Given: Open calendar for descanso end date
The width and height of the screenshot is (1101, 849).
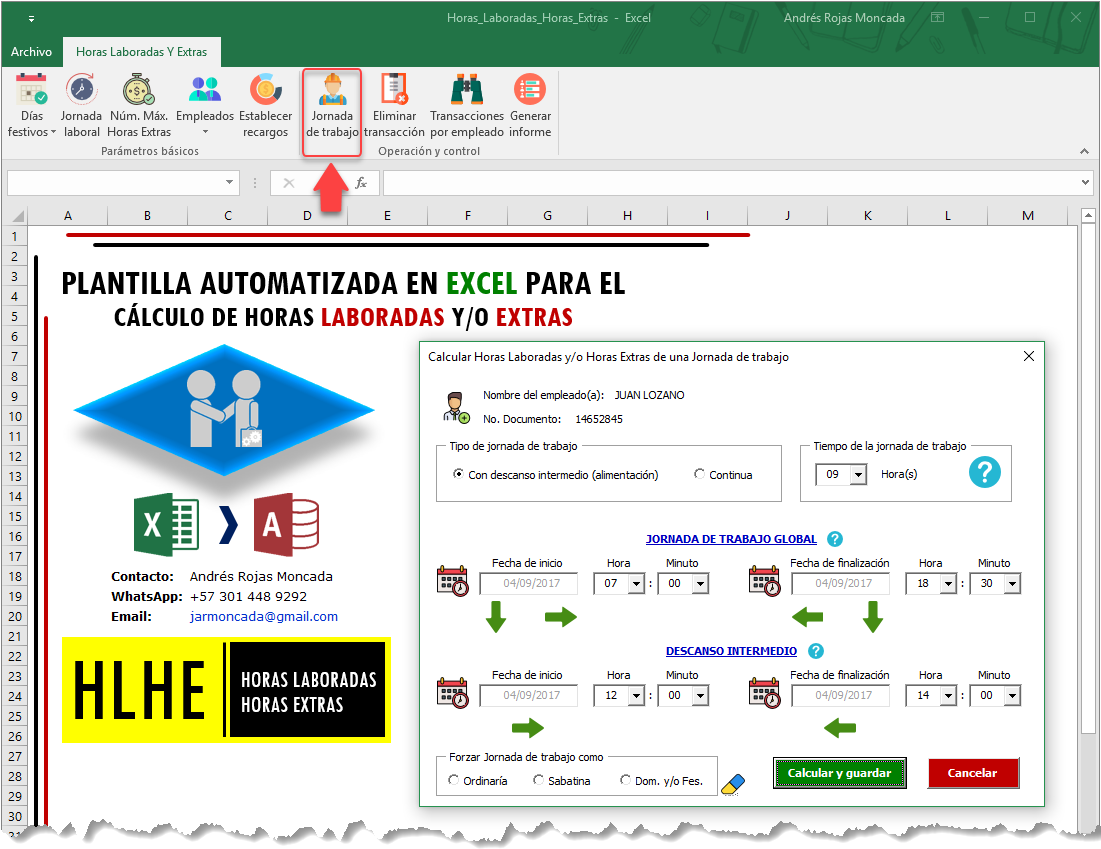Looking at the screenshot, I should [x=764, y=693].
